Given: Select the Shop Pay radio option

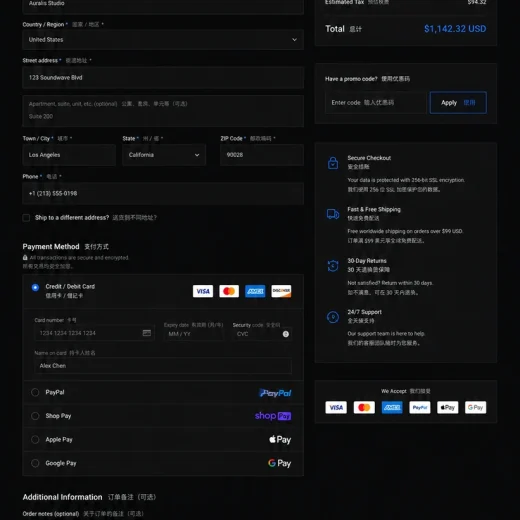Looking at the screenshot, I should coord(35,416).
